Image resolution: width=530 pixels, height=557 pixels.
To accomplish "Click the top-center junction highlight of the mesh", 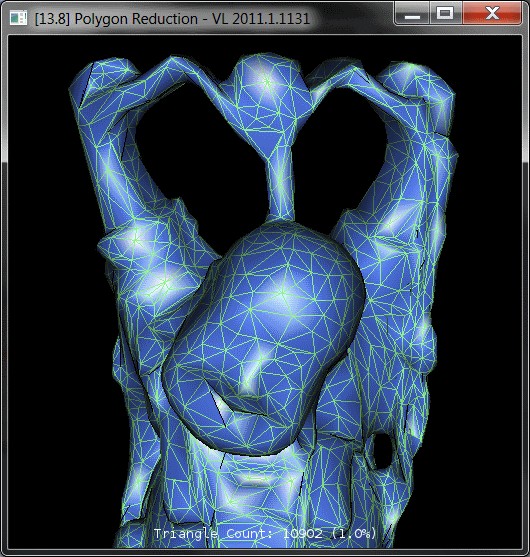I will (266, 81).
